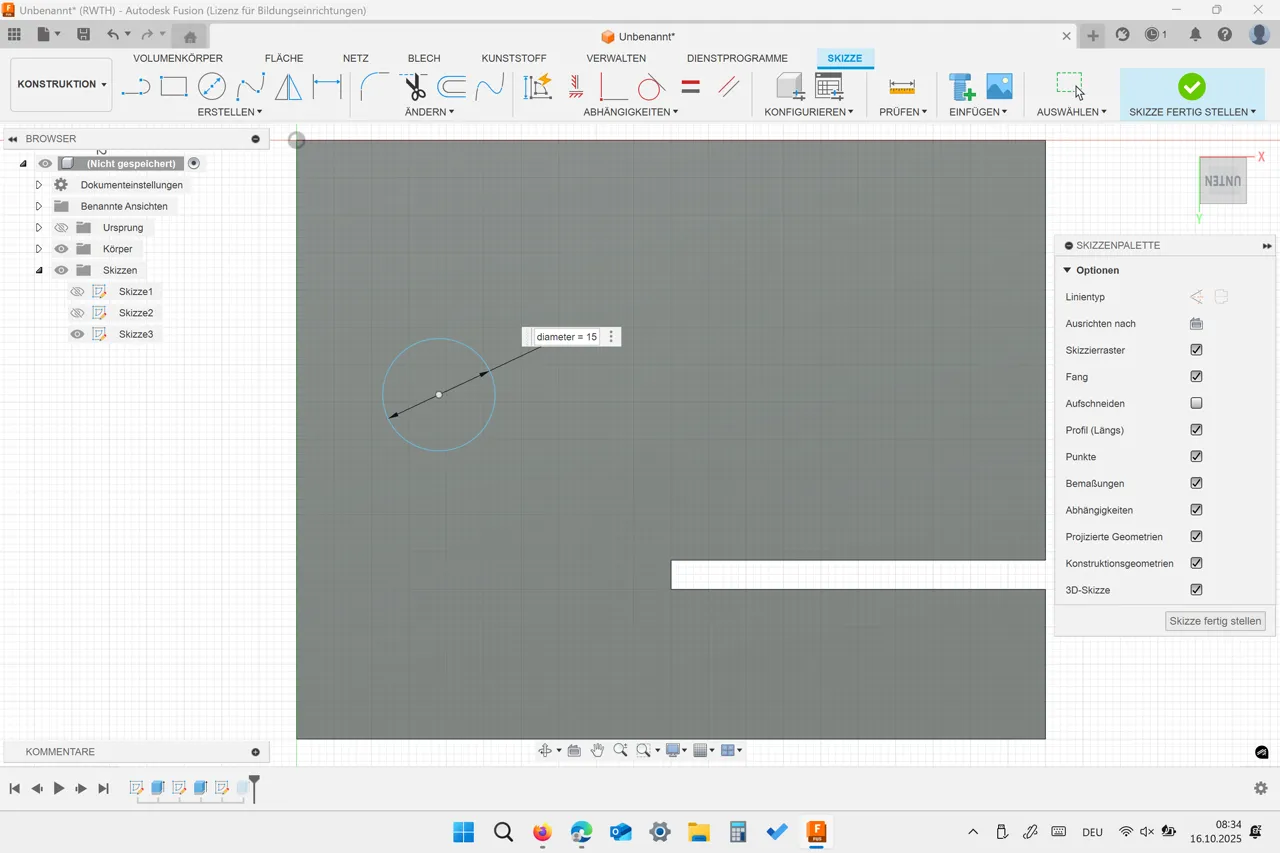Hide Skizze3 with its eye icon
1280x853 pixels.
click(77, 334)
